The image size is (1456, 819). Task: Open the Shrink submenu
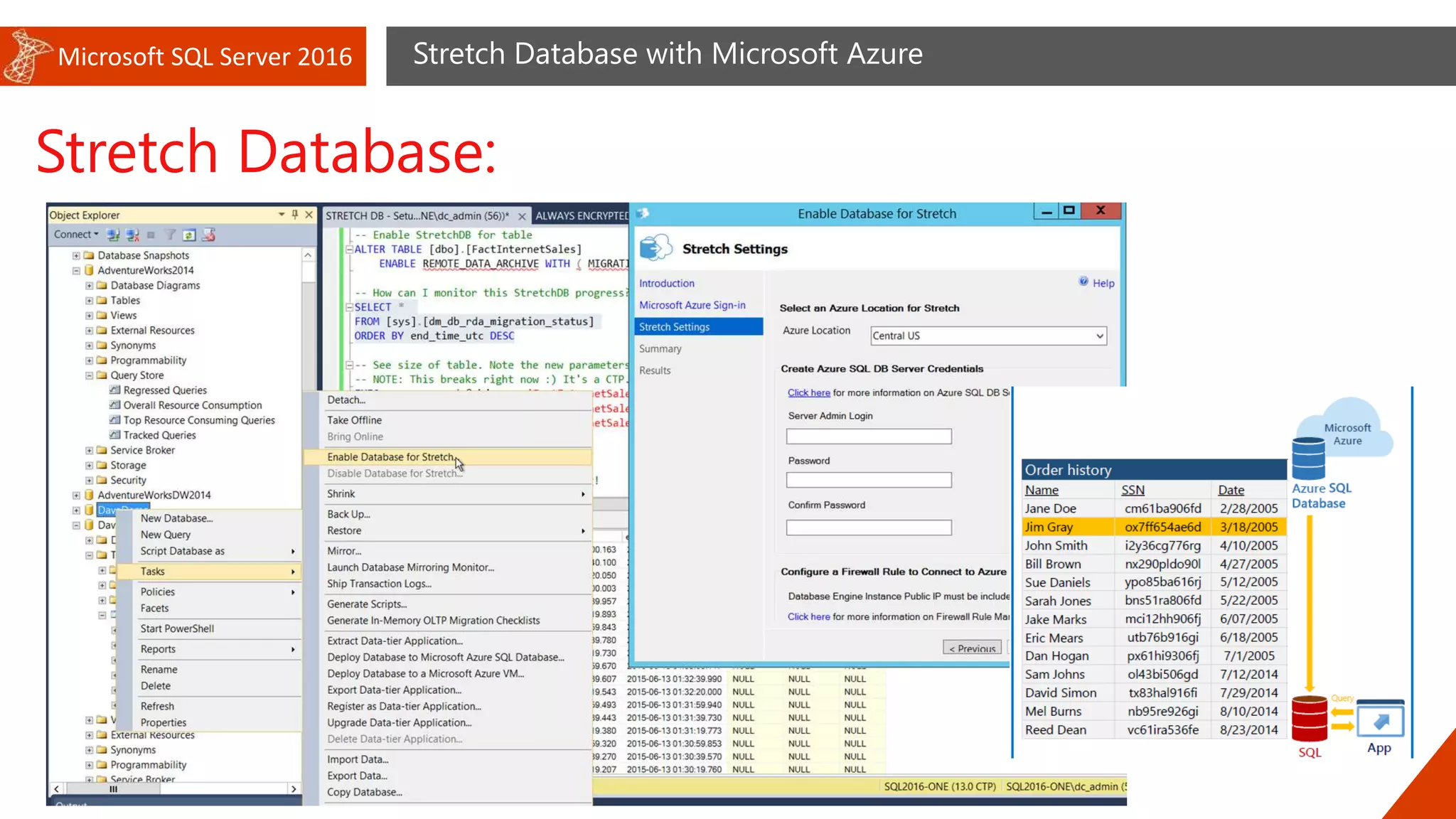[x=455, y=493]
